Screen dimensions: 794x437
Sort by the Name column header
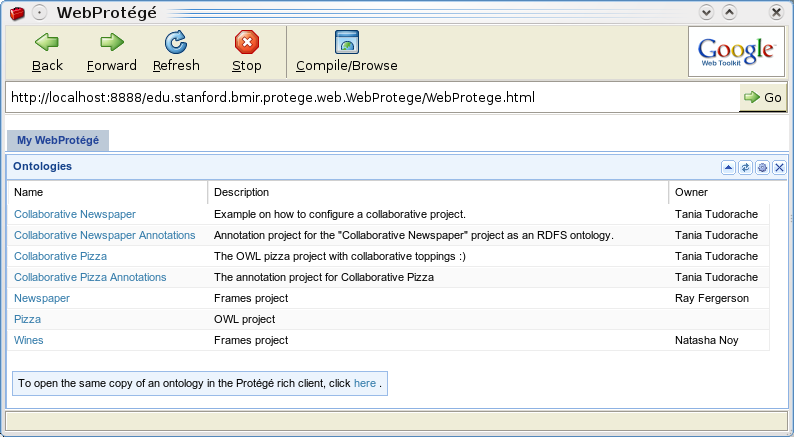click(107, 192)
